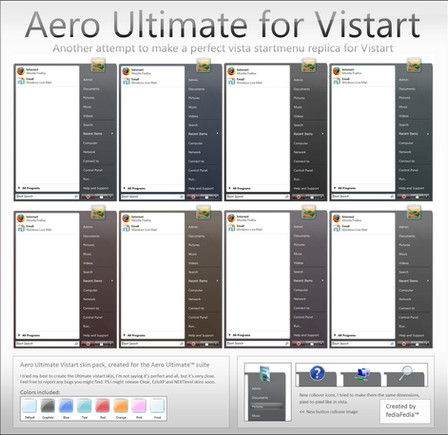Select the Teal color swatch

click(x=84, y=406)
